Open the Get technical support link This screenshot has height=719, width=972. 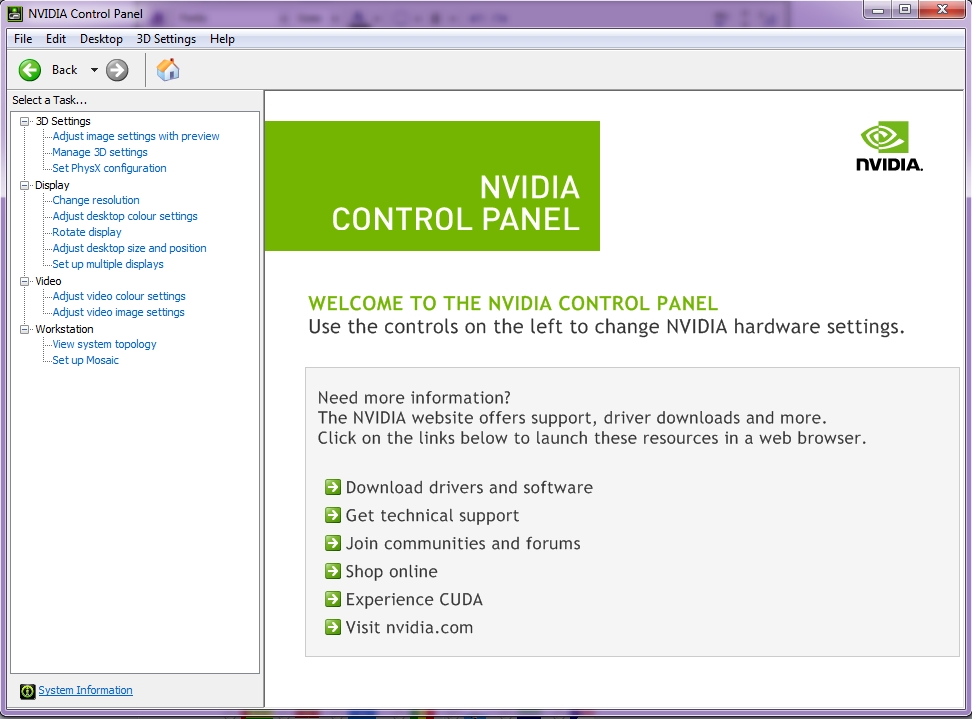pyautogui.click(x=432, y=516)
